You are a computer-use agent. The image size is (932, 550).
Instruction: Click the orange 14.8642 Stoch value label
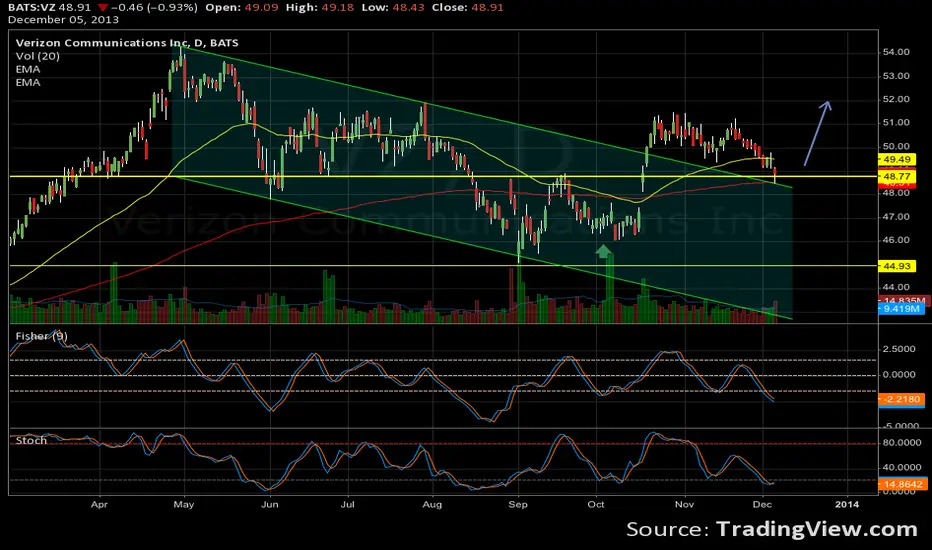pos(902,484)
